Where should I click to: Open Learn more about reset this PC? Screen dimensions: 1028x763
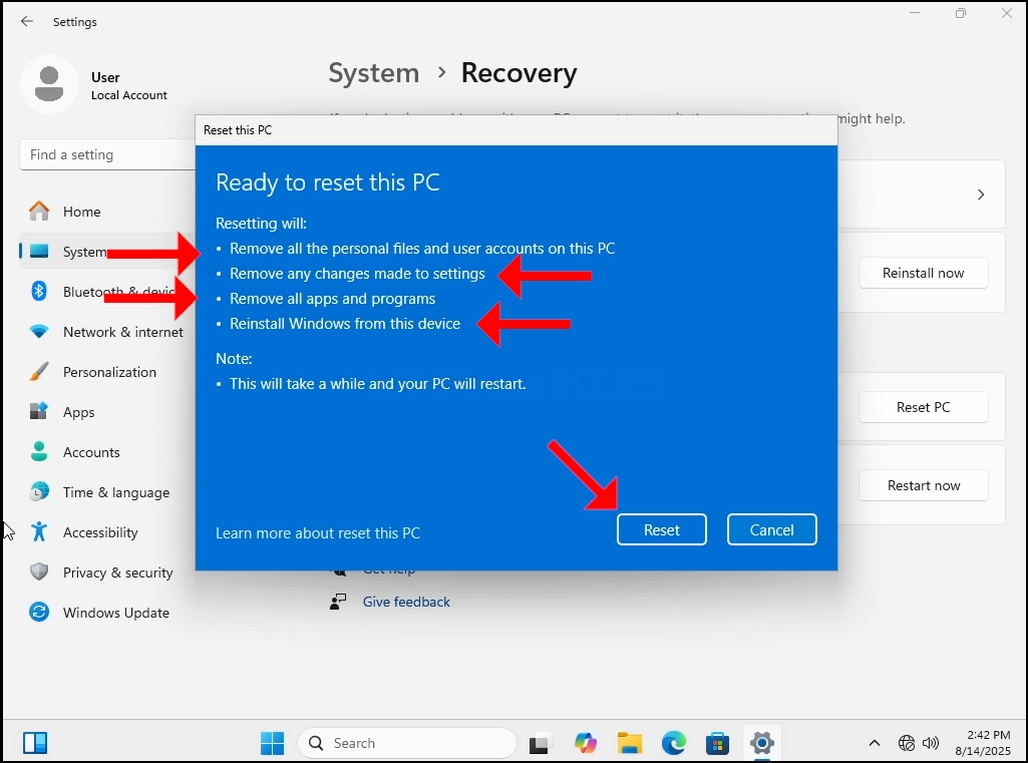(318, 533)
